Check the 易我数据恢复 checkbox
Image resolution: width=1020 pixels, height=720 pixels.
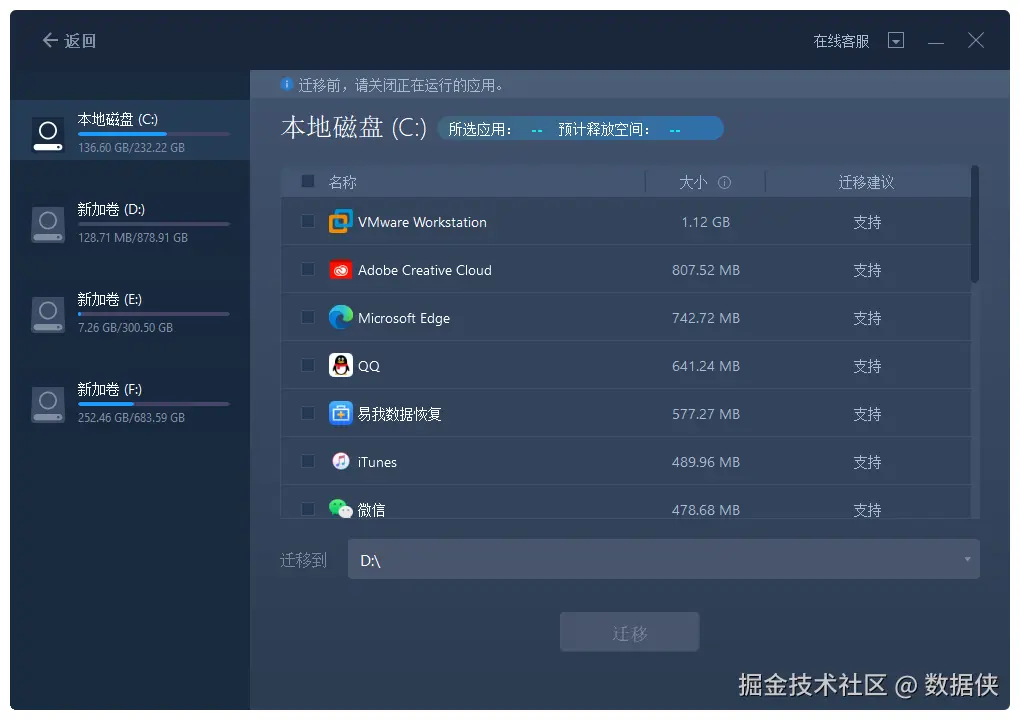click(308, 413)
